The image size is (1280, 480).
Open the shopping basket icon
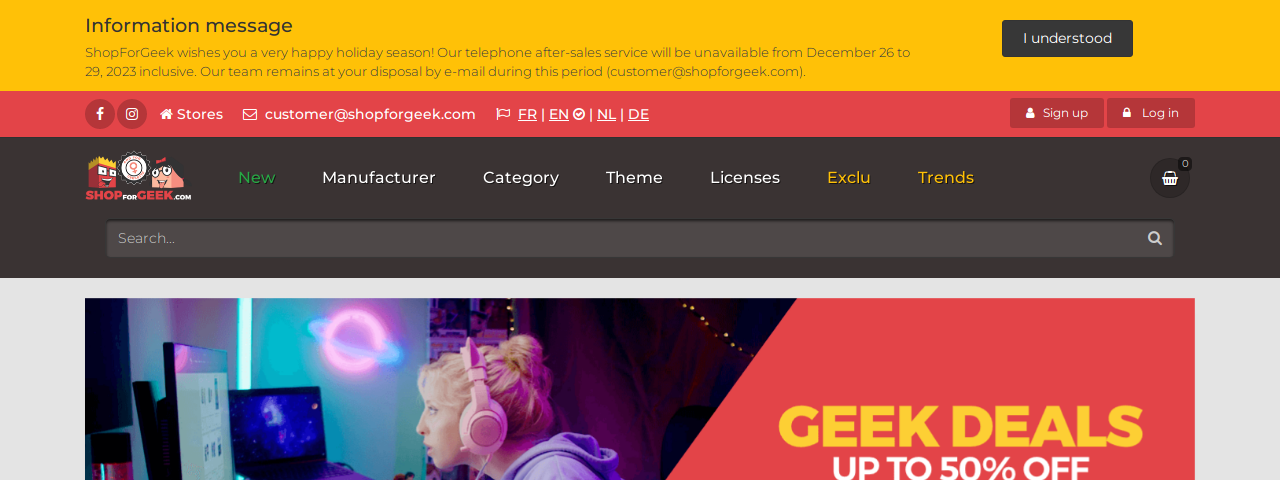click(x=1170, y=178)
